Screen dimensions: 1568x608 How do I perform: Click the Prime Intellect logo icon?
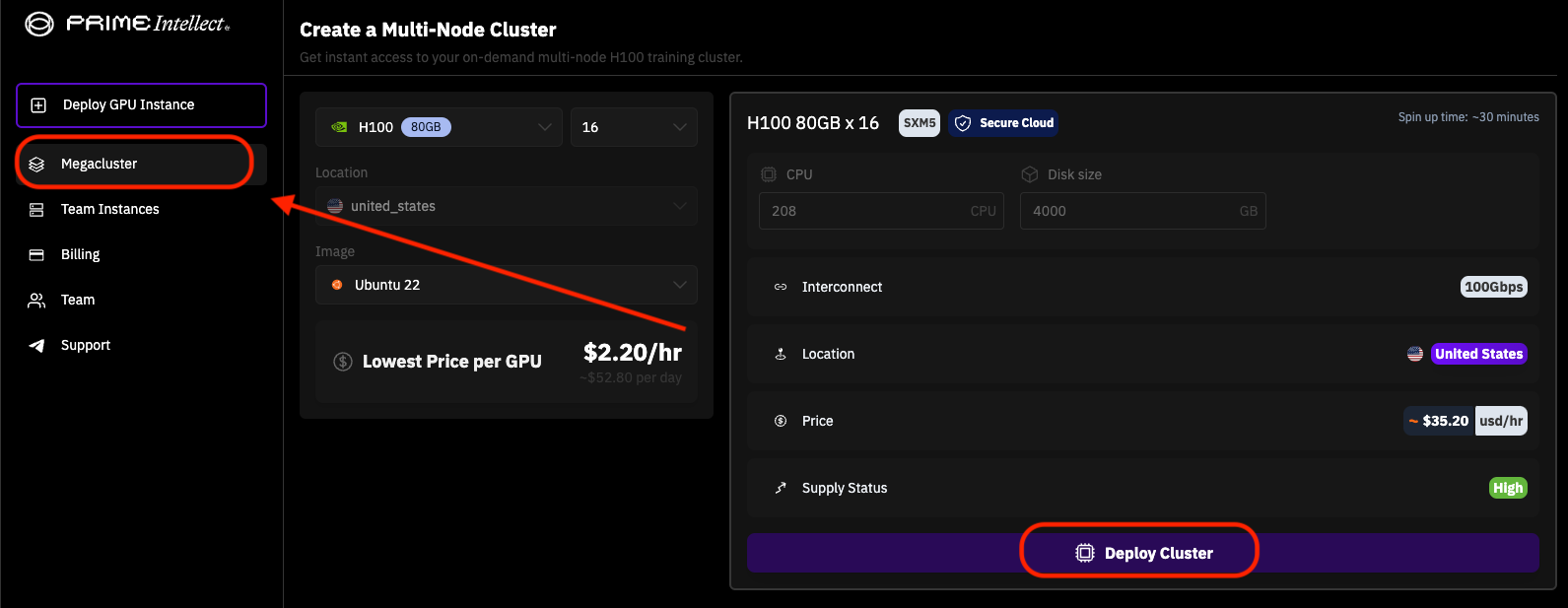point(39,24)
